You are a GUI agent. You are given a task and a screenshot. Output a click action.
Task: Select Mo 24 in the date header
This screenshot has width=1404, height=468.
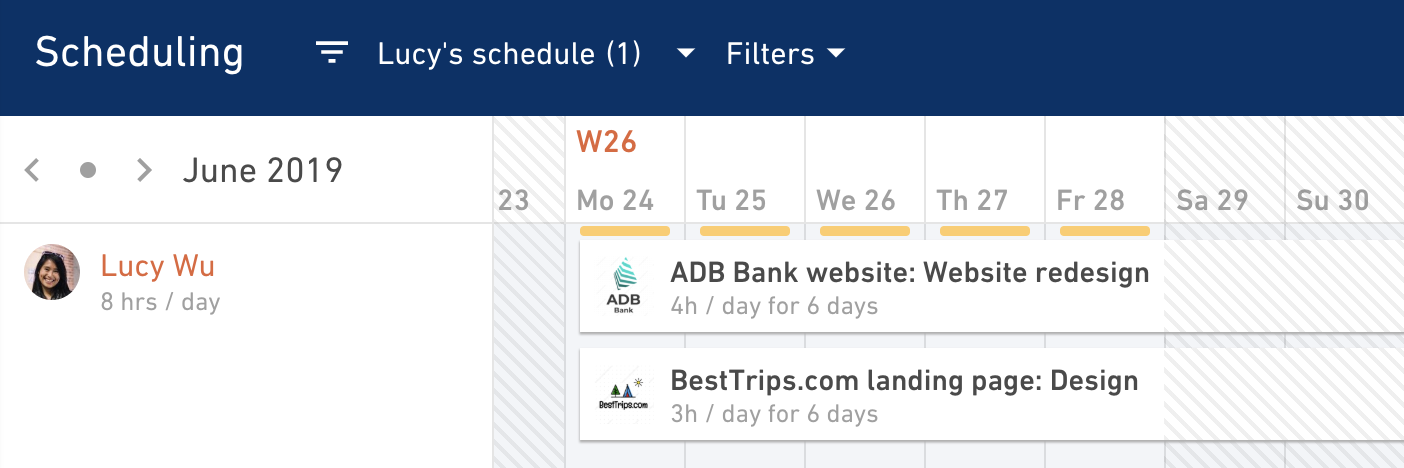tap(615, 201)
